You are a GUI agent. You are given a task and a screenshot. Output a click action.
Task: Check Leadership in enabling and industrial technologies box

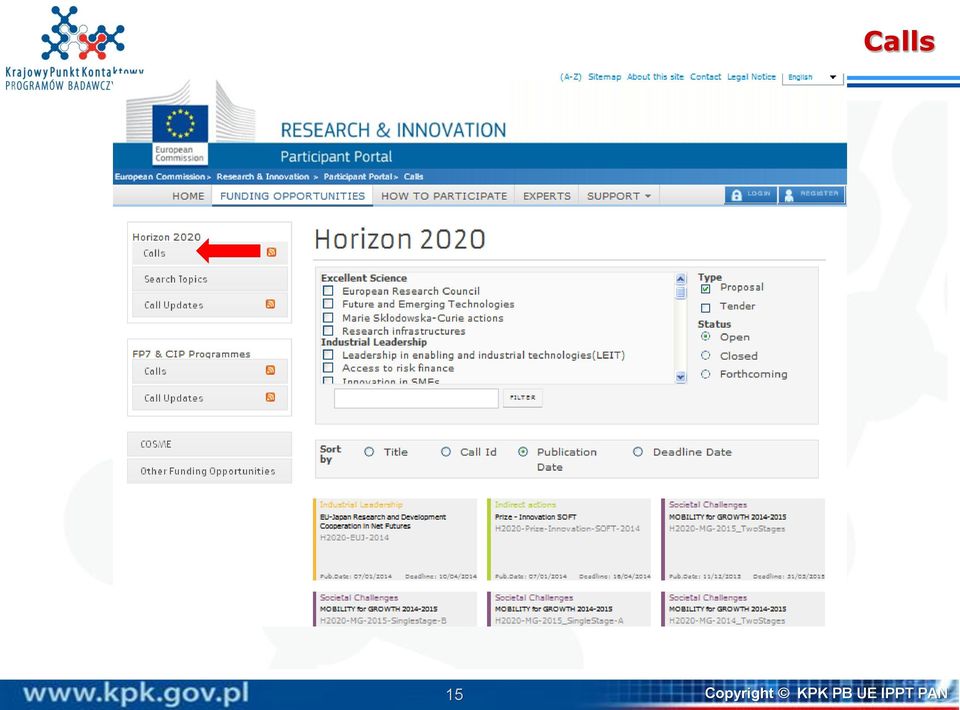point(328,354)
